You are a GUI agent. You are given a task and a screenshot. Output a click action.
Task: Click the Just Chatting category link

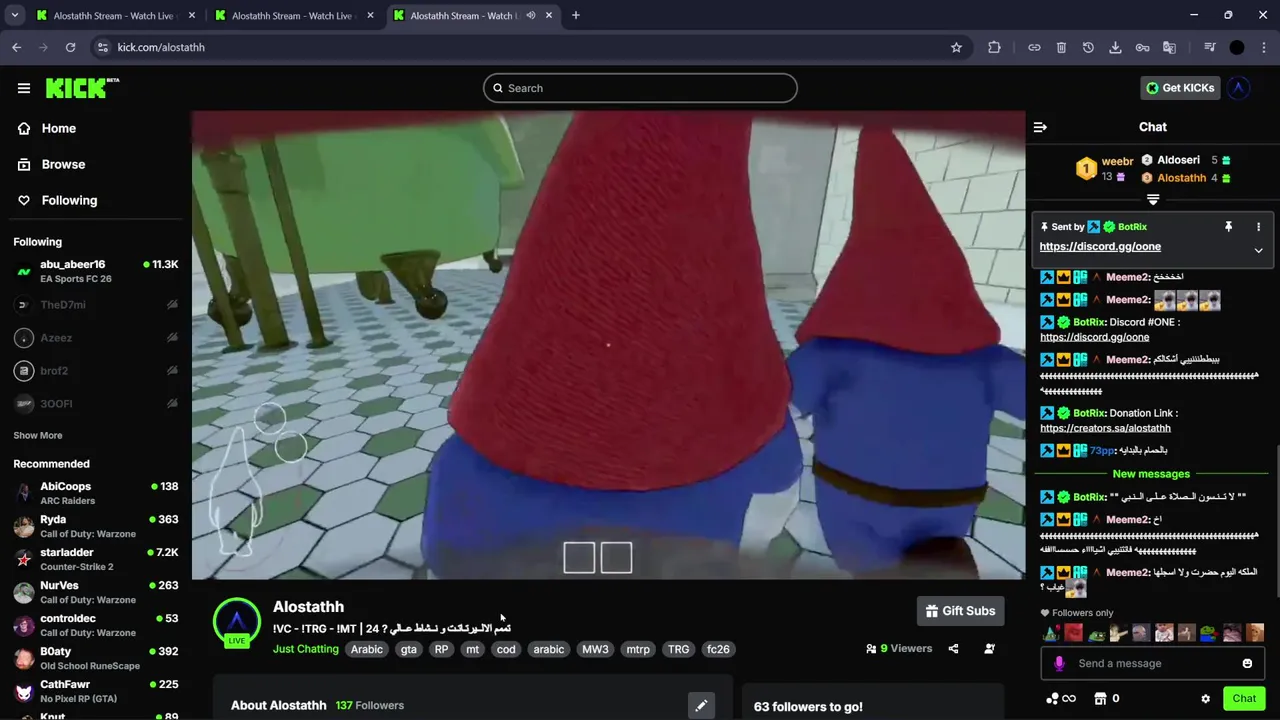click(x=306, y=649)
